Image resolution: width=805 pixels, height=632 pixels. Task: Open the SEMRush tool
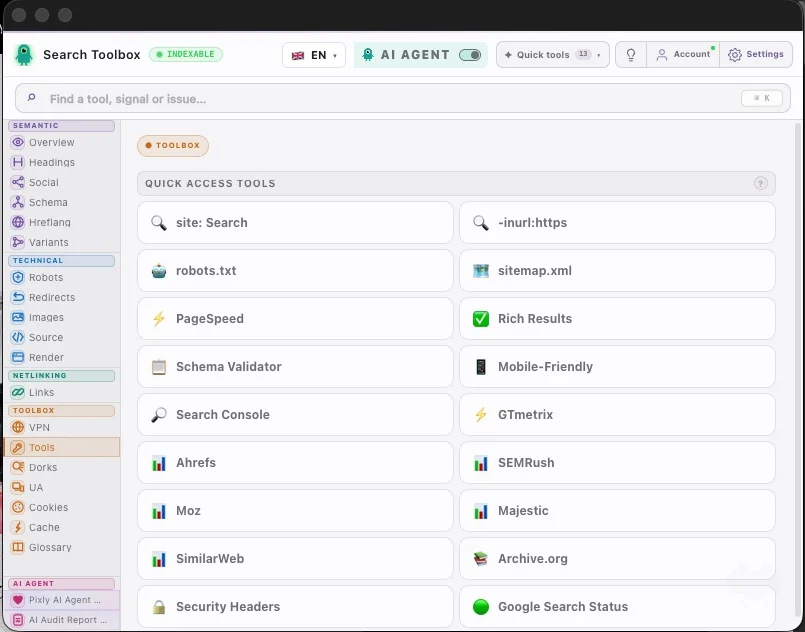617,463
